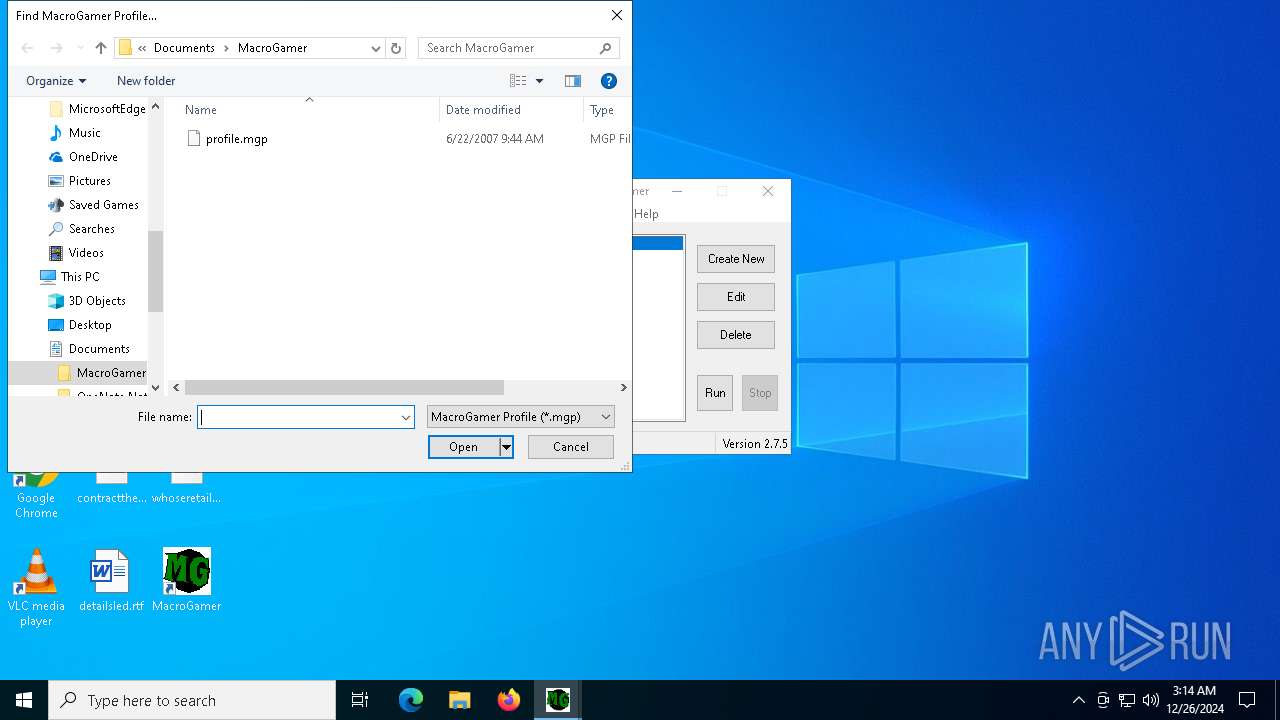
Task: Click the taskbar search box
Action: 192,700
